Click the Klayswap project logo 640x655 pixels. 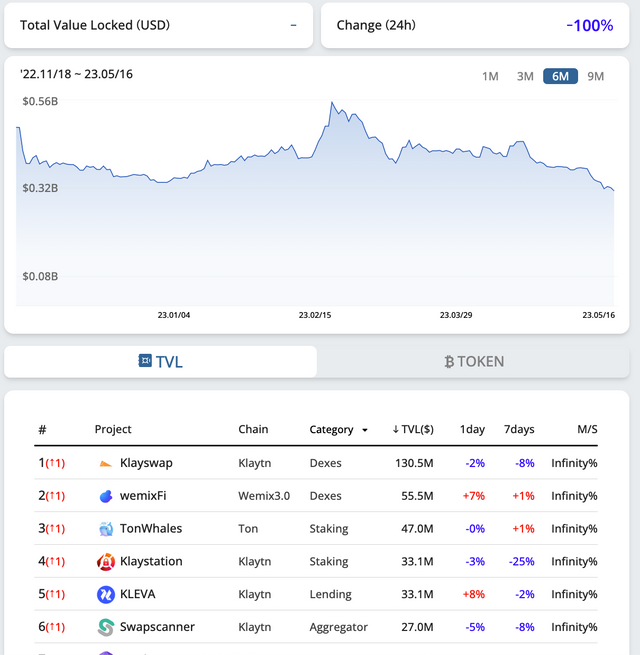point(106,463)
